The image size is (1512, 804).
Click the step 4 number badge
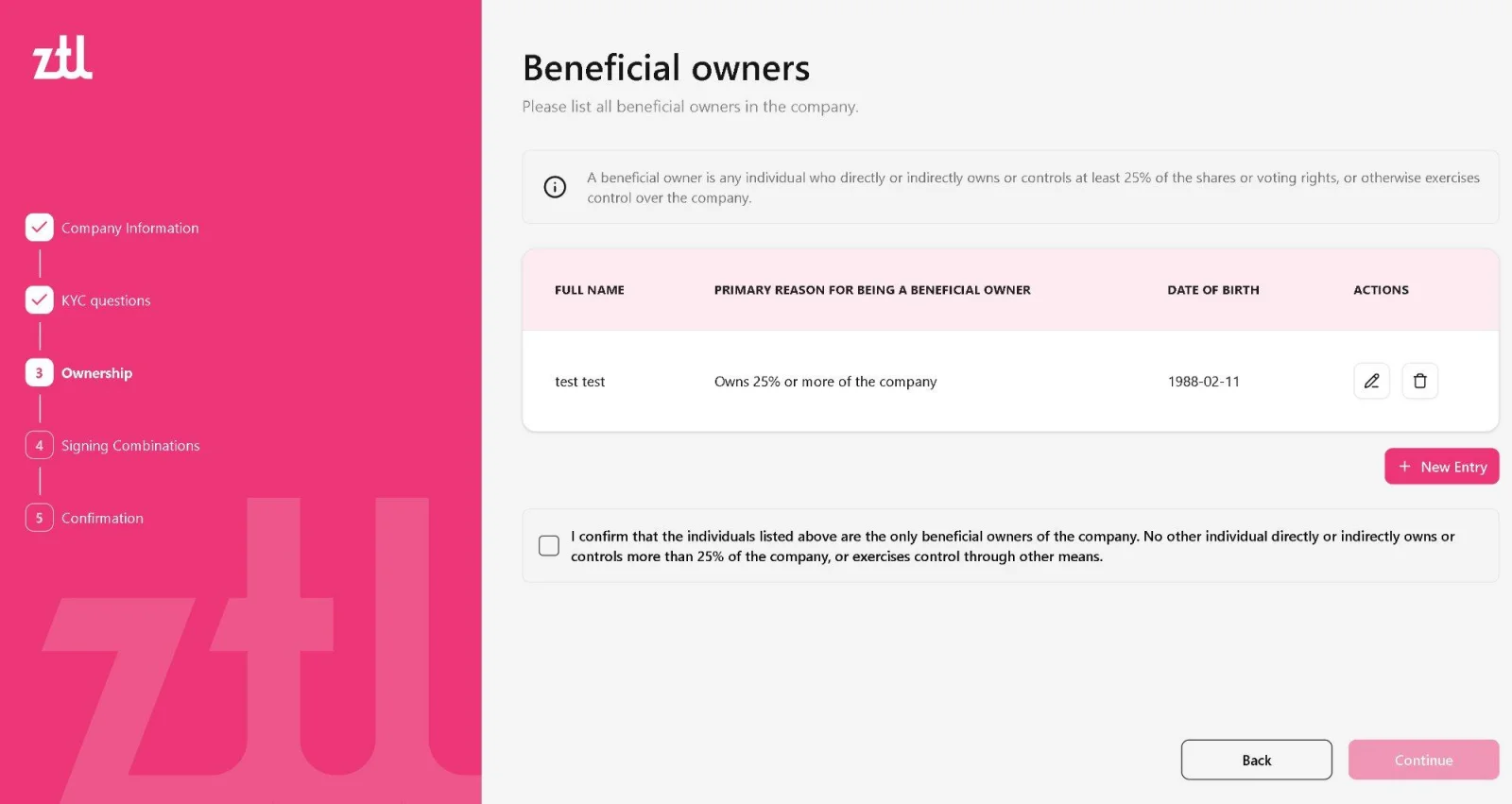[x=40, y=445]
